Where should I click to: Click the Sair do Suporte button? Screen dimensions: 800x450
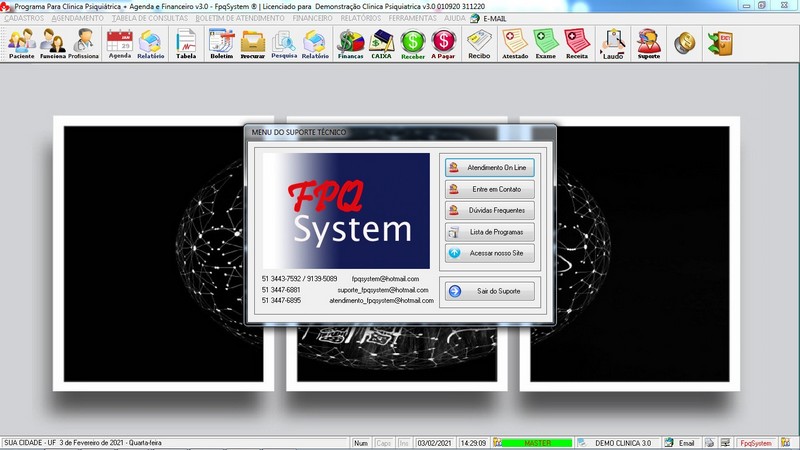490,291
